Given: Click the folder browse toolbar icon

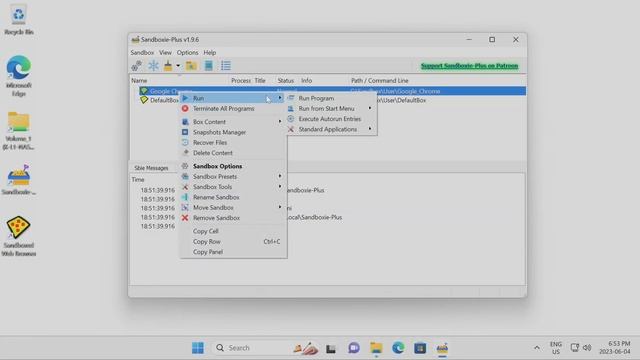Looking at the screenshot, I should pyautogui.click(x=191, y=65).
